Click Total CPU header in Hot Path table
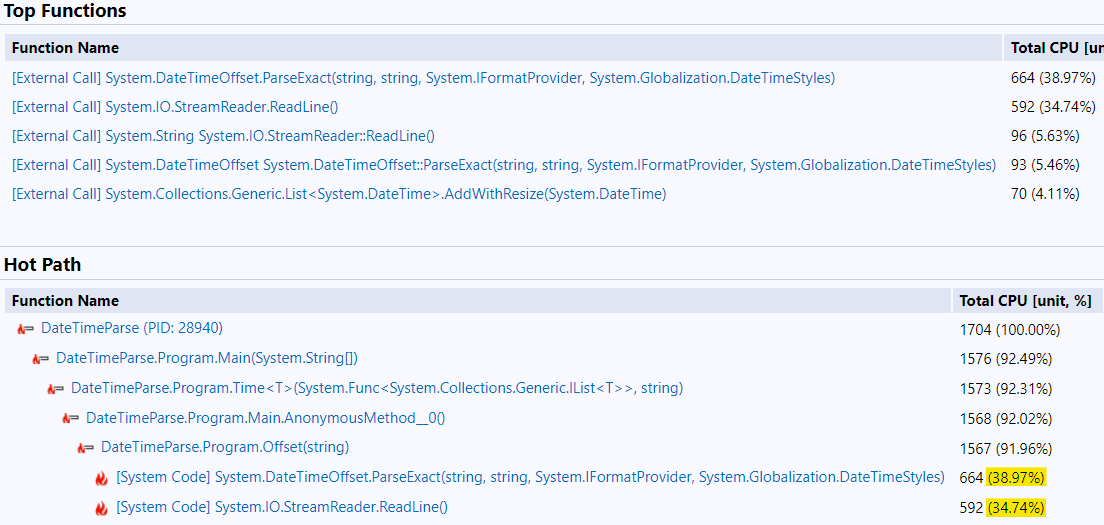Screen dimensions: 1104x525 tap(1024, 301)
